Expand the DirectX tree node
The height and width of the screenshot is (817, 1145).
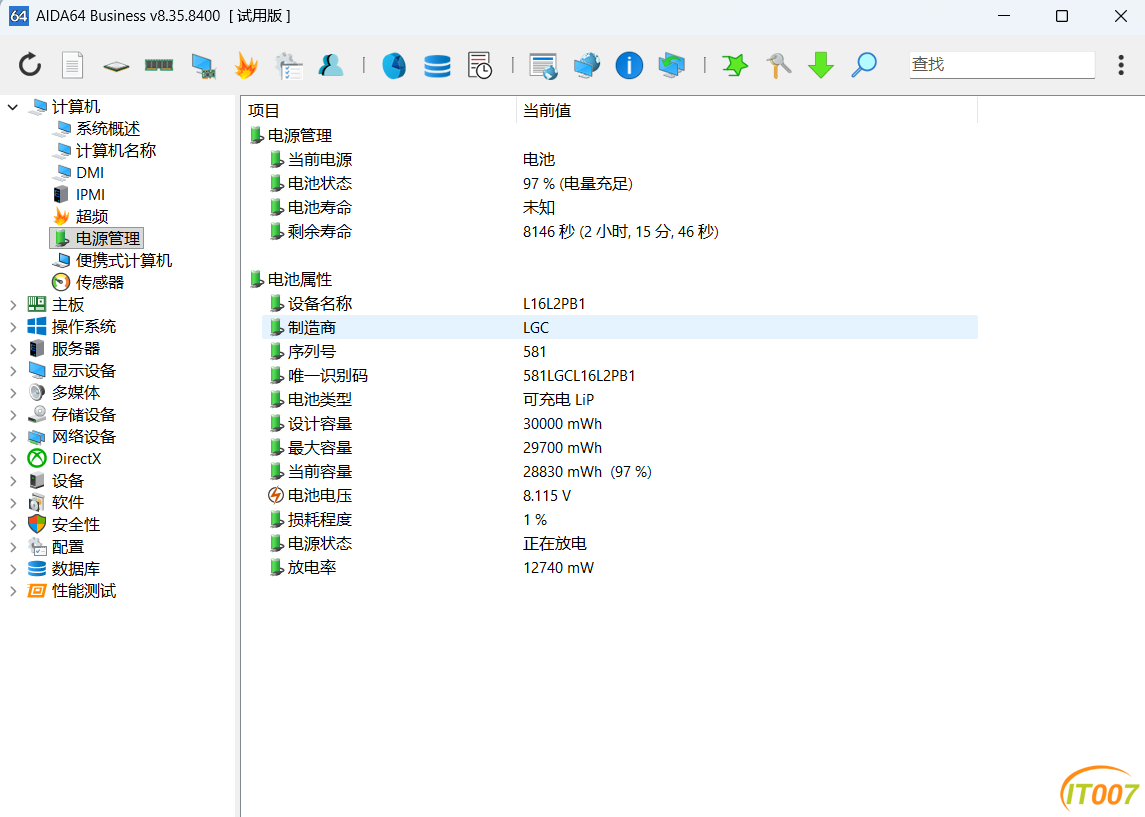(12, 459)
